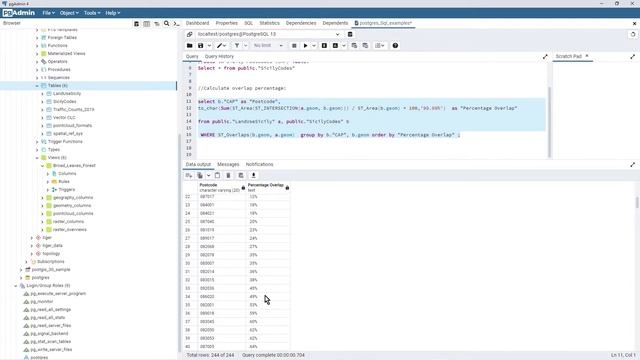Select the pg_monitor role
The width and height of the screenshot is (640, 360).
pyautogui.click(x=42, y=302)
